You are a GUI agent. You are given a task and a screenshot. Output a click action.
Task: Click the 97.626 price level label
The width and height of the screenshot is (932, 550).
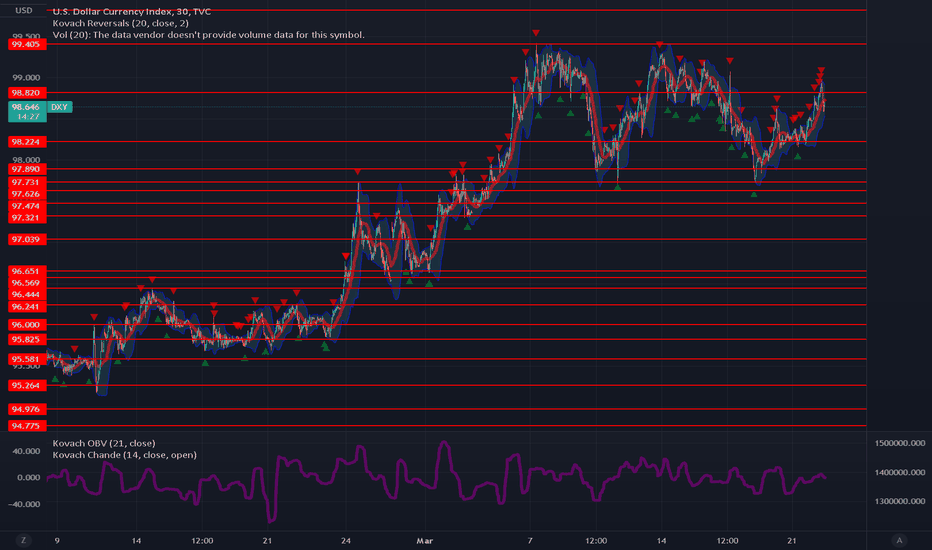(27, 194)
